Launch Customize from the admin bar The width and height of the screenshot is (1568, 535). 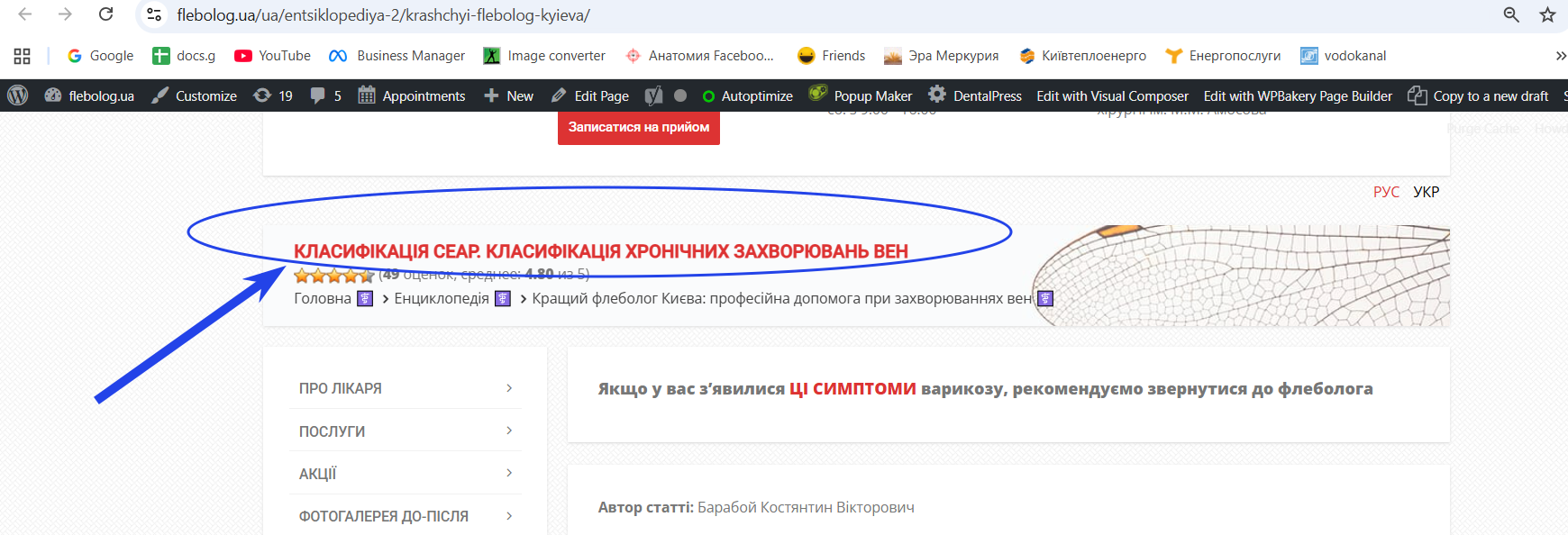click(x=194, y=95)
